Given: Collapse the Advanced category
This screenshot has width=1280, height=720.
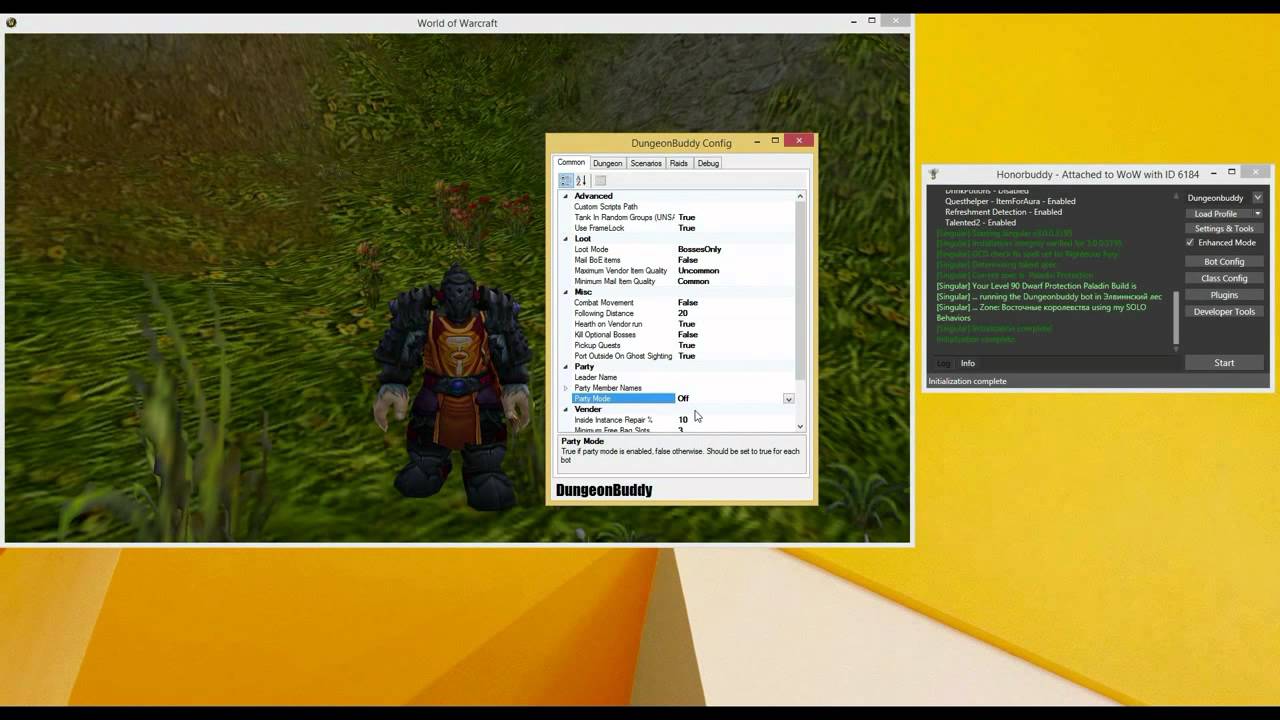Looking at the screenshot, I should pos(565,196).
